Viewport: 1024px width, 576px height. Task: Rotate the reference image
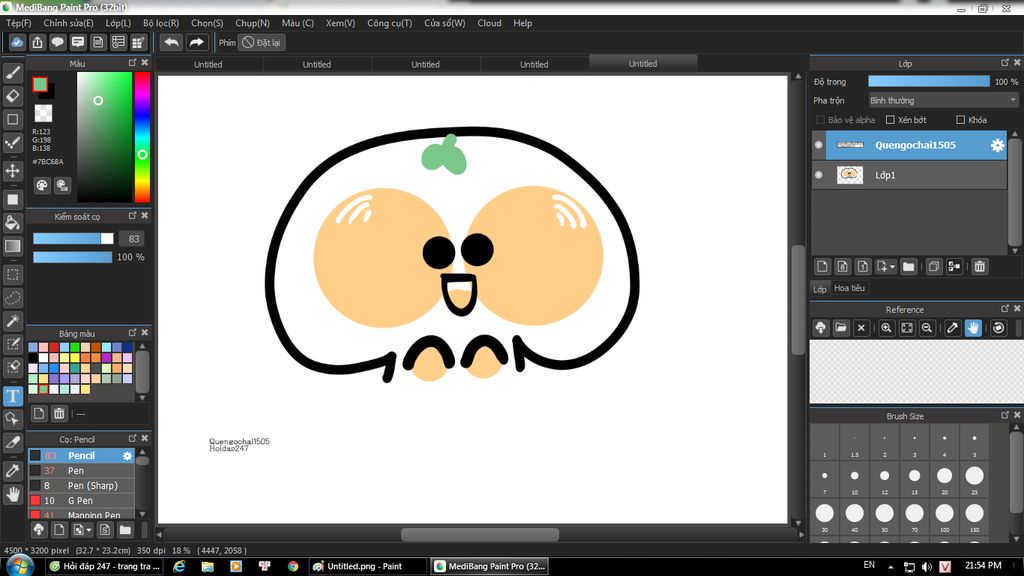(x=999, y=328)
